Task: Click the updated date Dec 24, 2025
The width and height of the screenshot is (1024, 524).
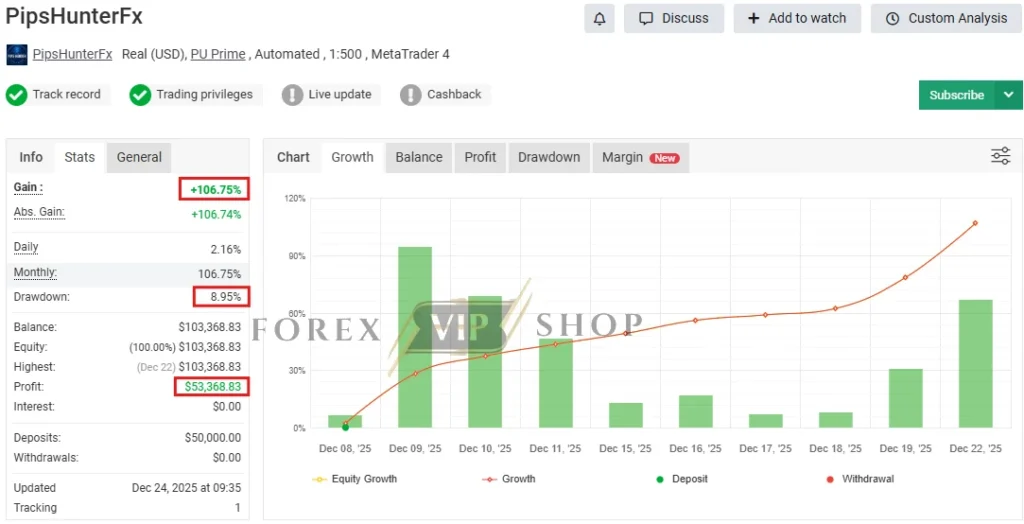Action: pos(186,488)
